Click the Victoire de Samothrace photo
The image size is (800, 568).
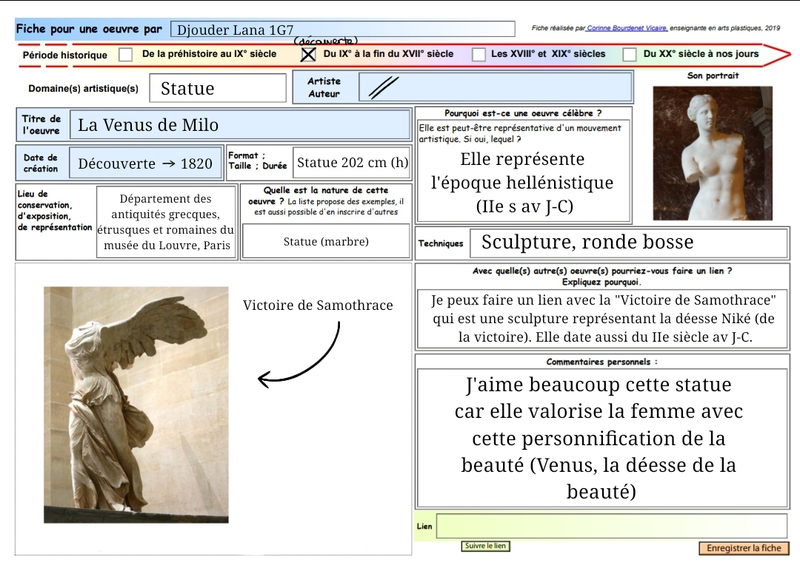136,404
